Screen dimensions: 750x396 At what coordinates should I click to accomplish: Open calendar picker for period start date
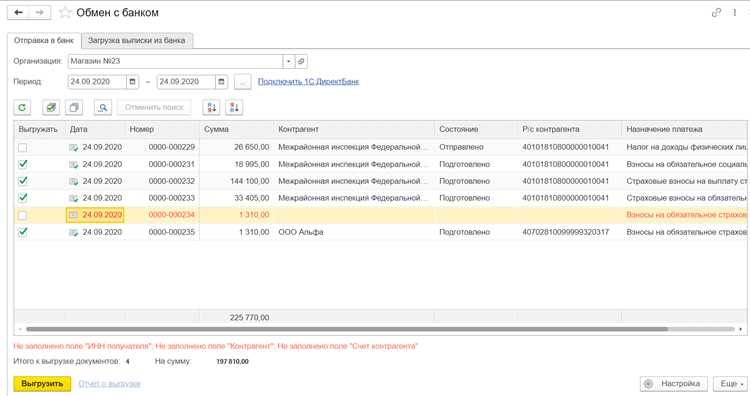tap(132, 82)
